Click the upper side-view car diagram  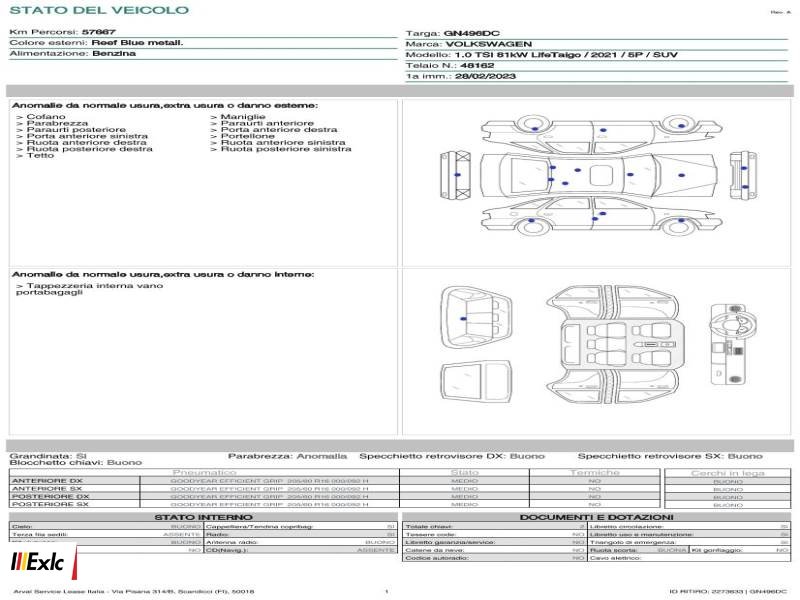602,133
